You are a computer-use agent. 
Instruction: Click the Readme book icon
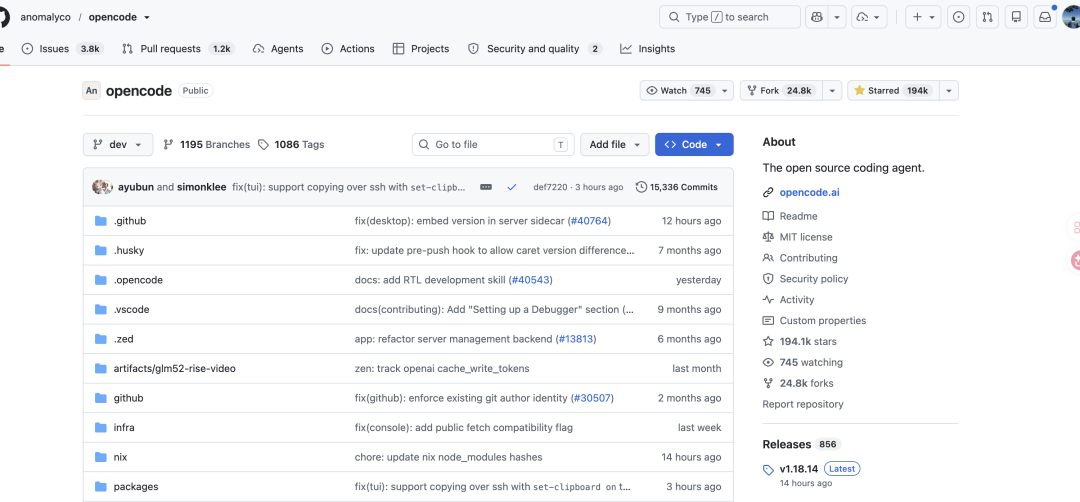coord(768,216)
